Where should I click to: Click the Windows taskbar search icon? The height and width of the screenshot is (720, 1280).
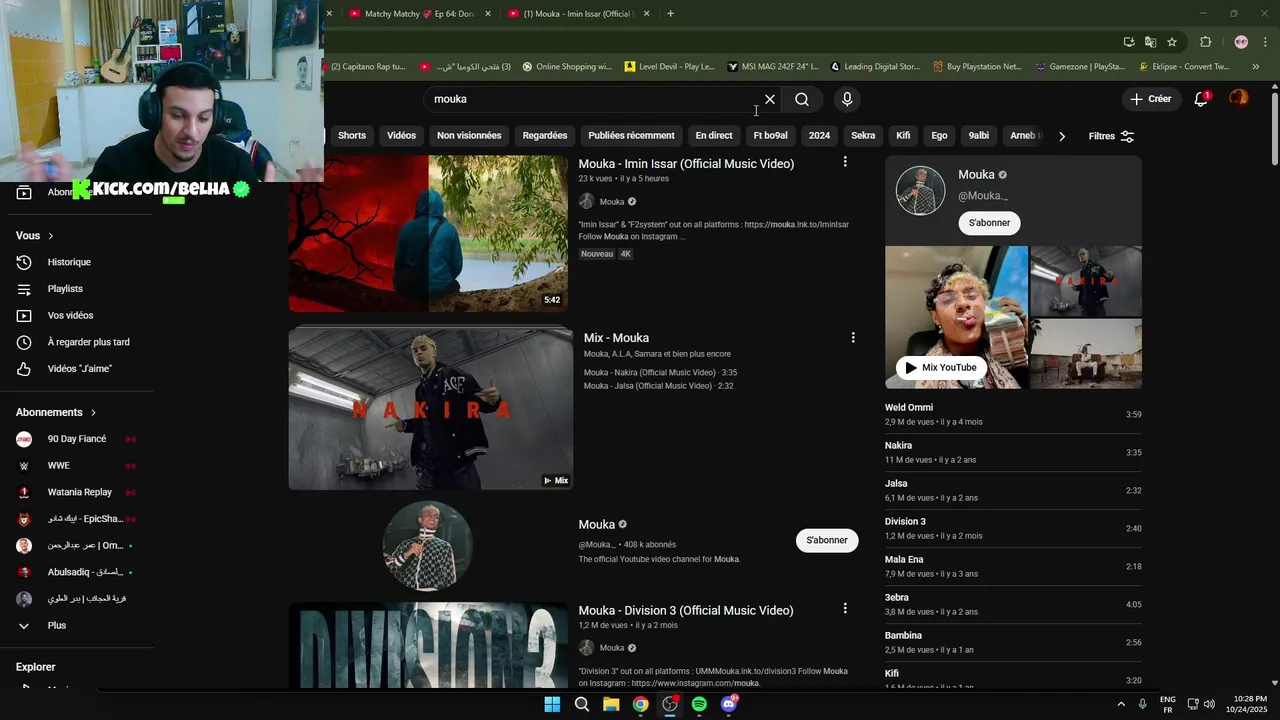581,704
